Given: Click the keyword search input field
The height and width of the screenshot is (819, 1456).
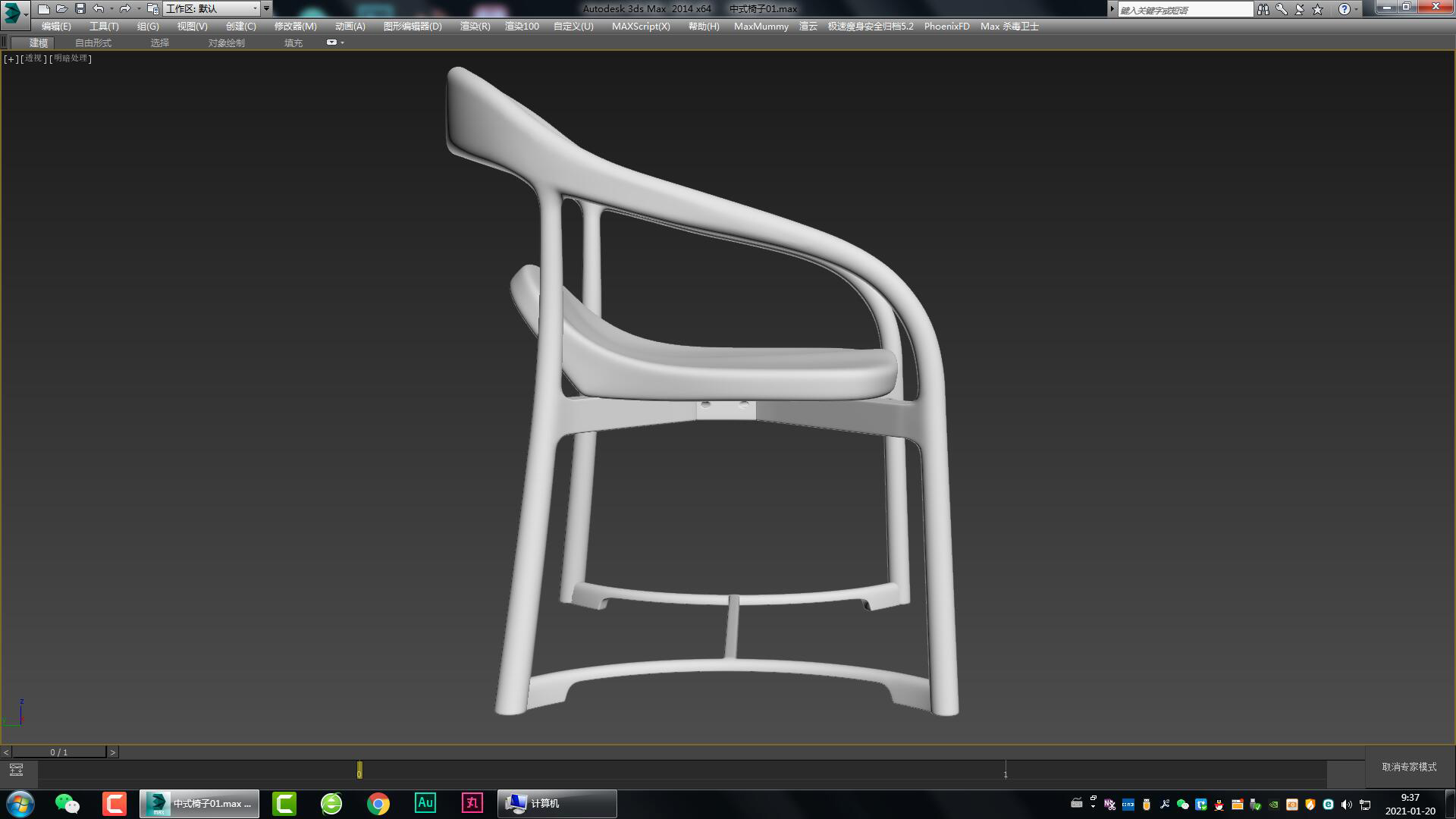Looking at the screenshot, I should click(x=1183, y=8).
